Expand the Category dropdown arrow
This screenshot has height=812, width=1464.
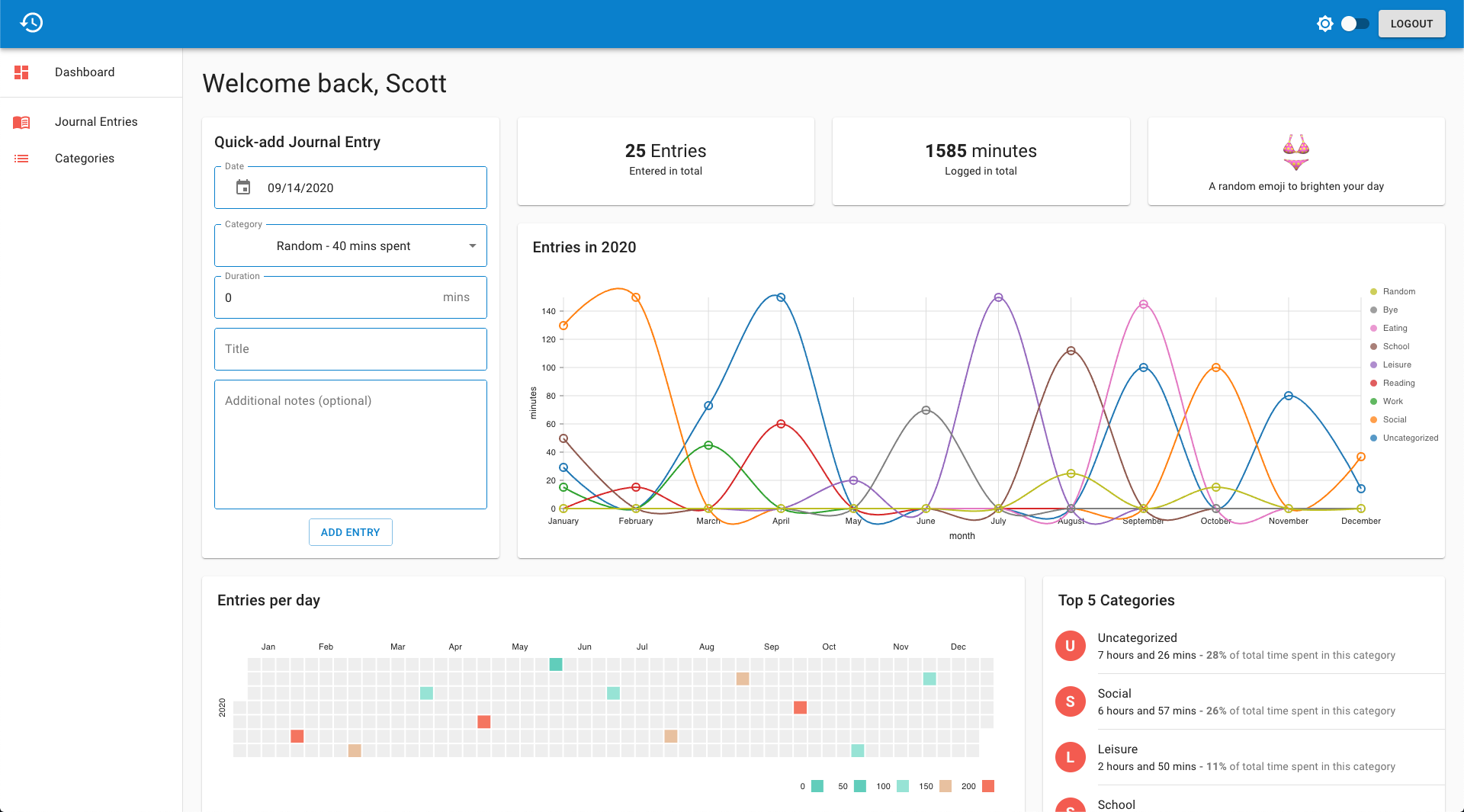[x=473, y=246]
